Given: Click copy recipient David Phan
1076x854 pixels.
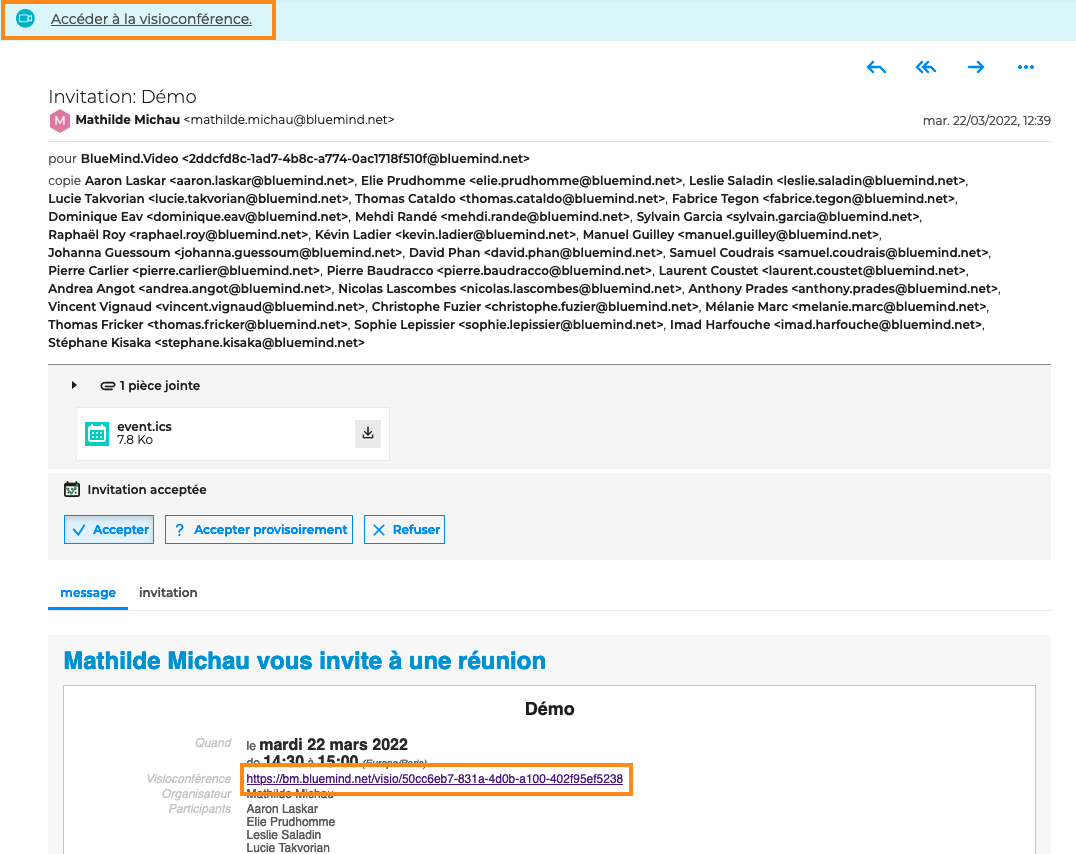Looking at the screenshot, I should click(536, 253).
